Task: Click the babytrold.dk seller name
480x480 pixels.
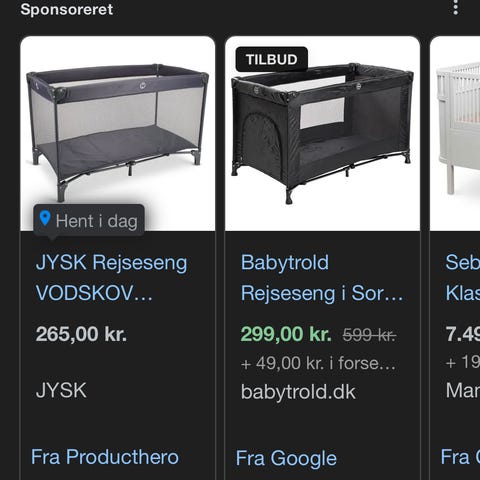Action: tap(298, 392)
